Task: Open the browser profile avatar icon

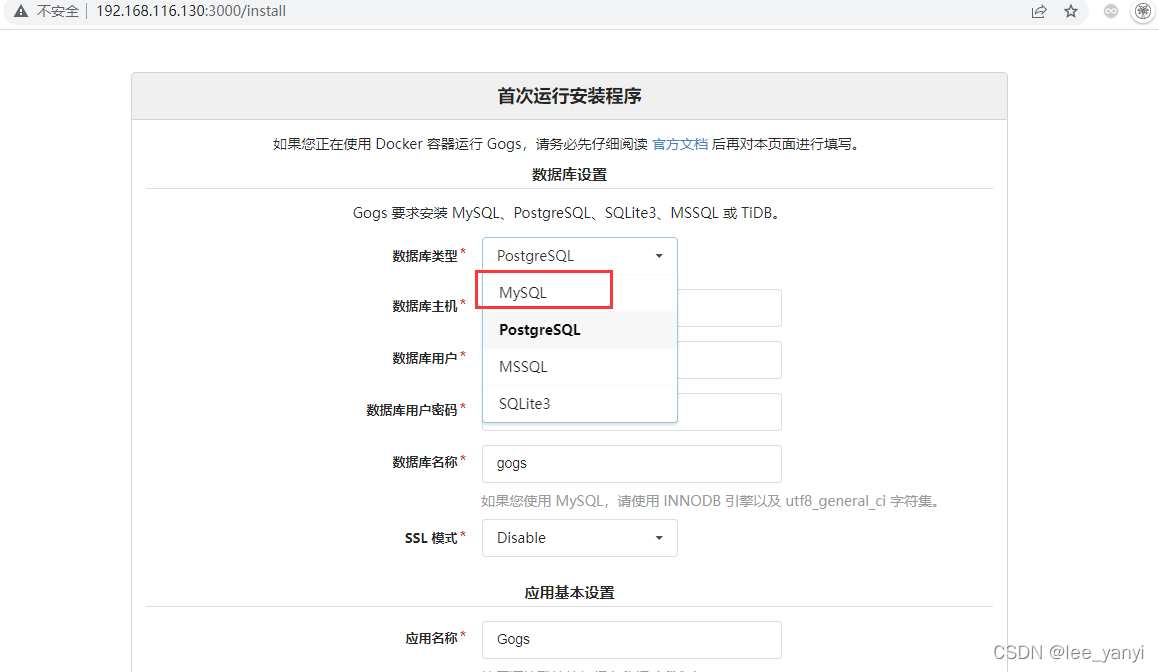Action: [x=1143, y=11]
